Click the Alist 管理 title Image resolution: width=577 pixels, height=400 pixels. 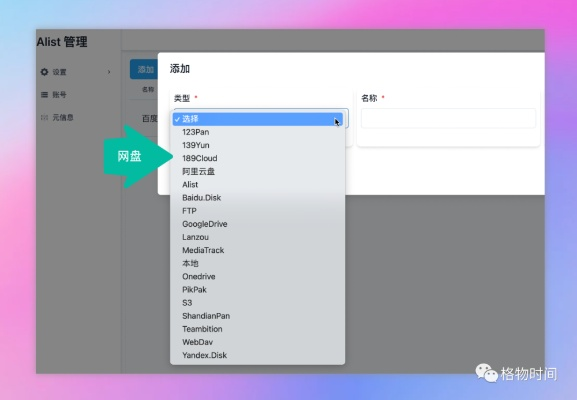pos(62,42)
